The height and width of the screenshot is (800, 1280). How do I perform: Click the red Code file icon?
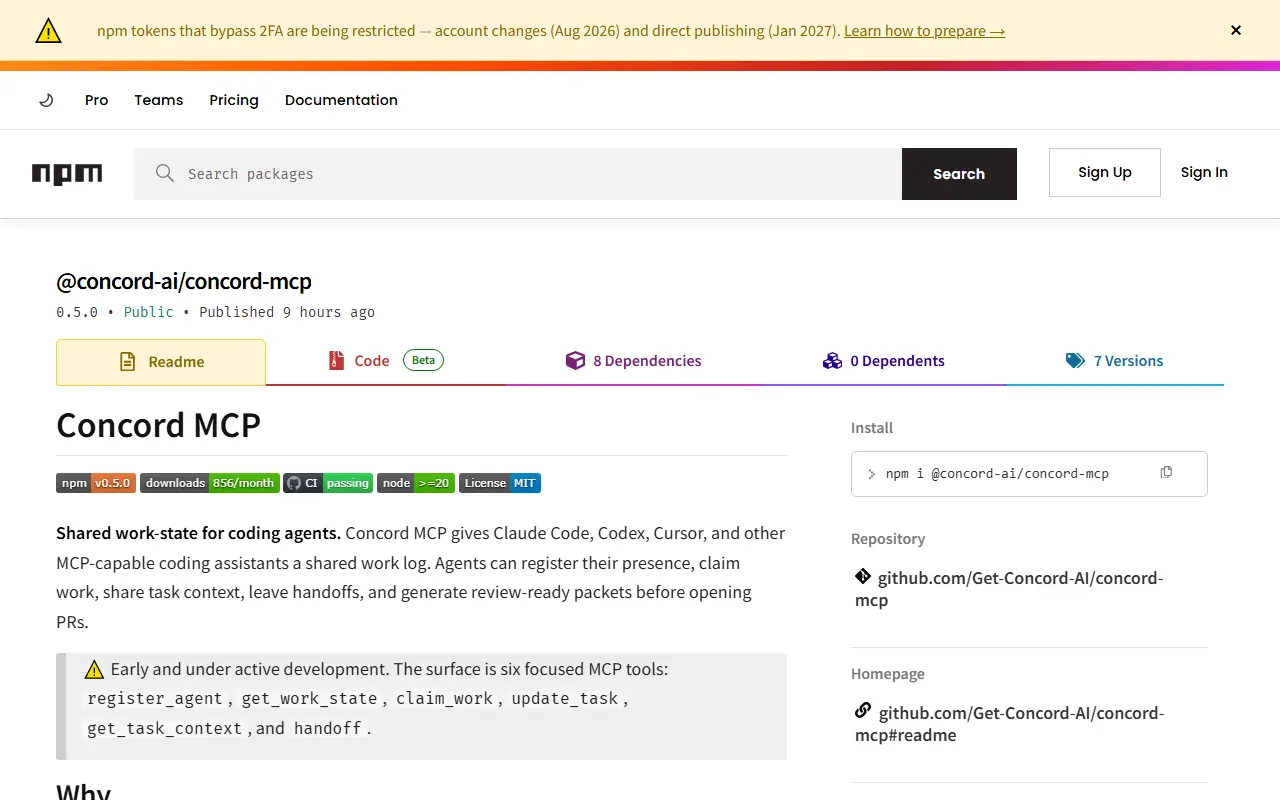tap(337, 361)
